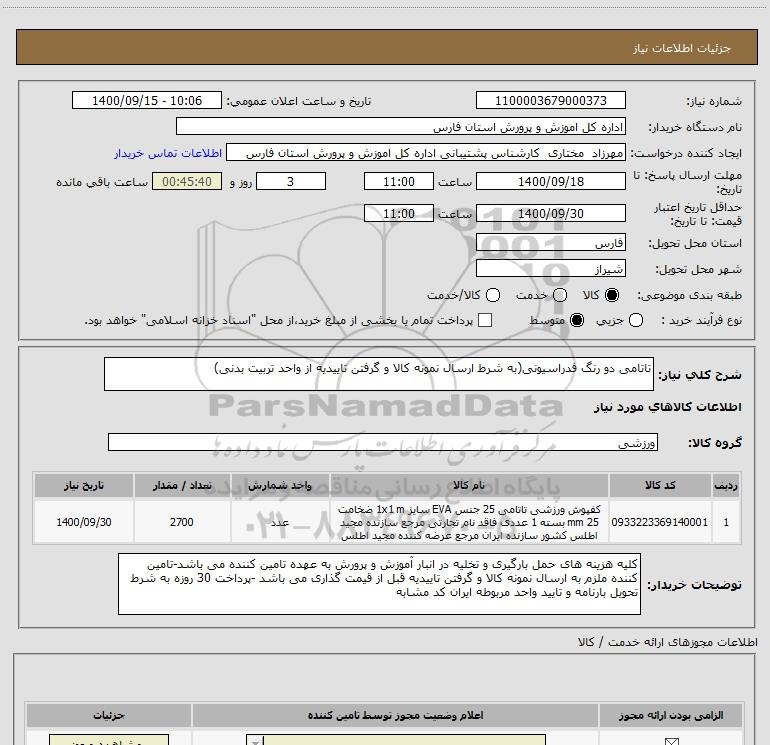770x745 pixels.
Task: Click the remaining days field showing 3
Action: (291, 181)
